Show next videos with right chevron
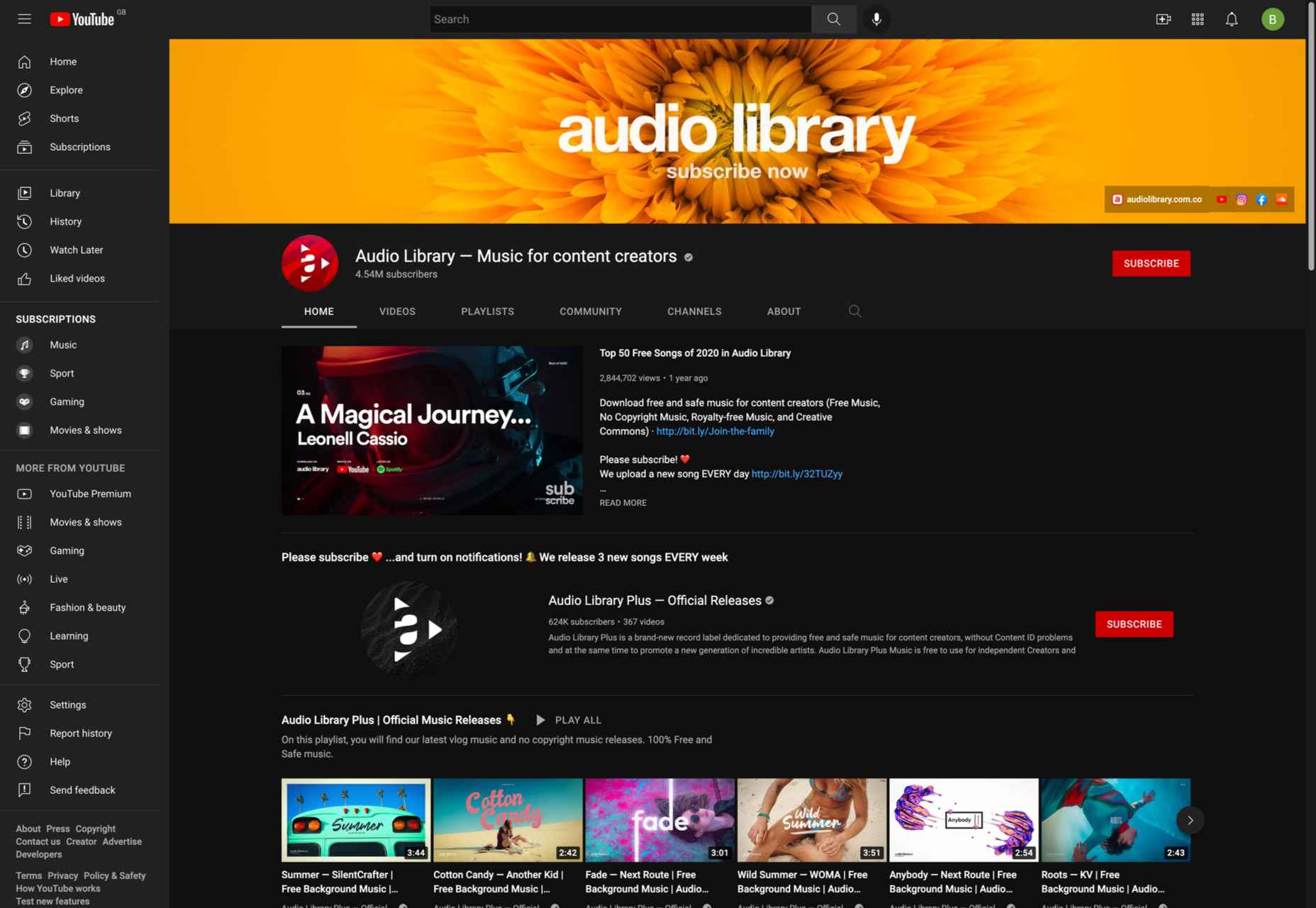The image size is (1316, 908). point(1190,820)
